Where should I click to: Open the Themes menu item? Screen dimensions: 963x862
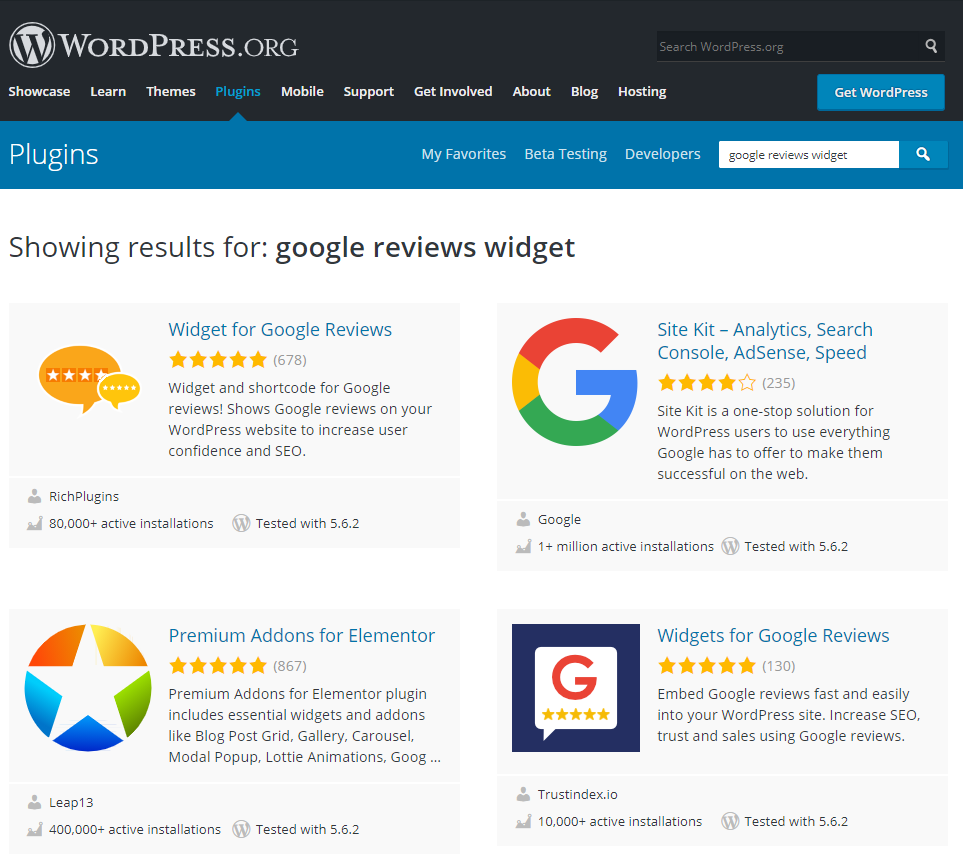coord(171,91)
